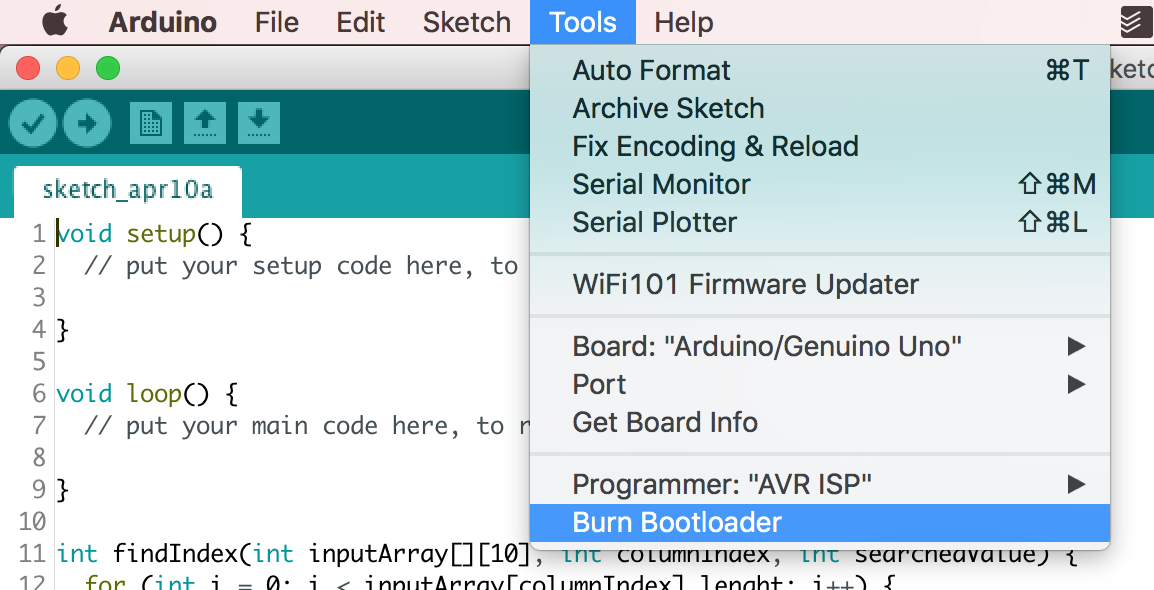This screenshot has height=590, width=1154.
Task: Create a new sketch with the New icon
Action: pos(151,123)
